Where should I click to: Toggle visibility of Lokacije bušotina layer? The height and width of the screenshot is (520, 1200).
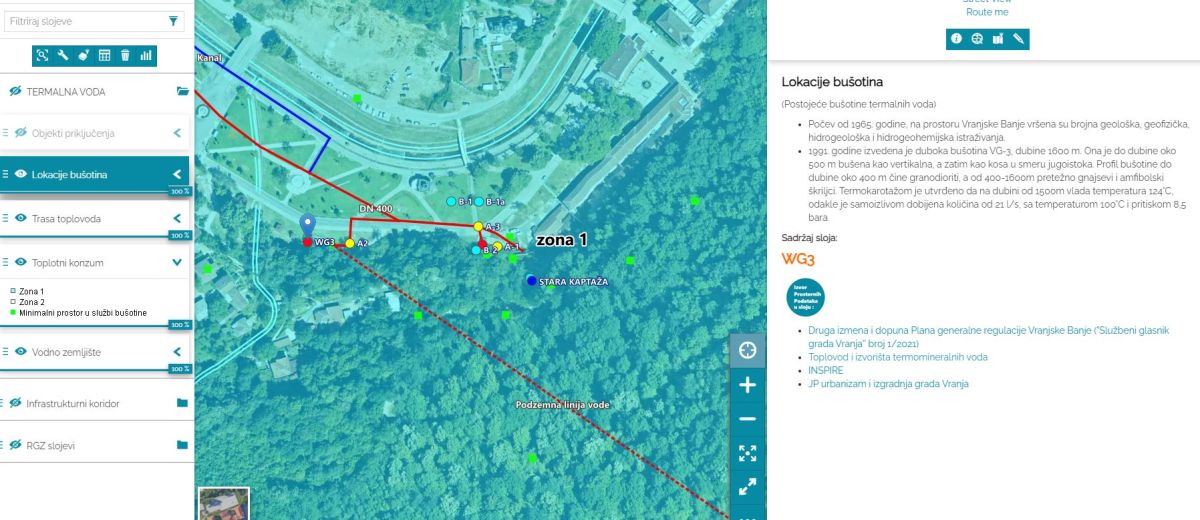click(x=22, y=174)
